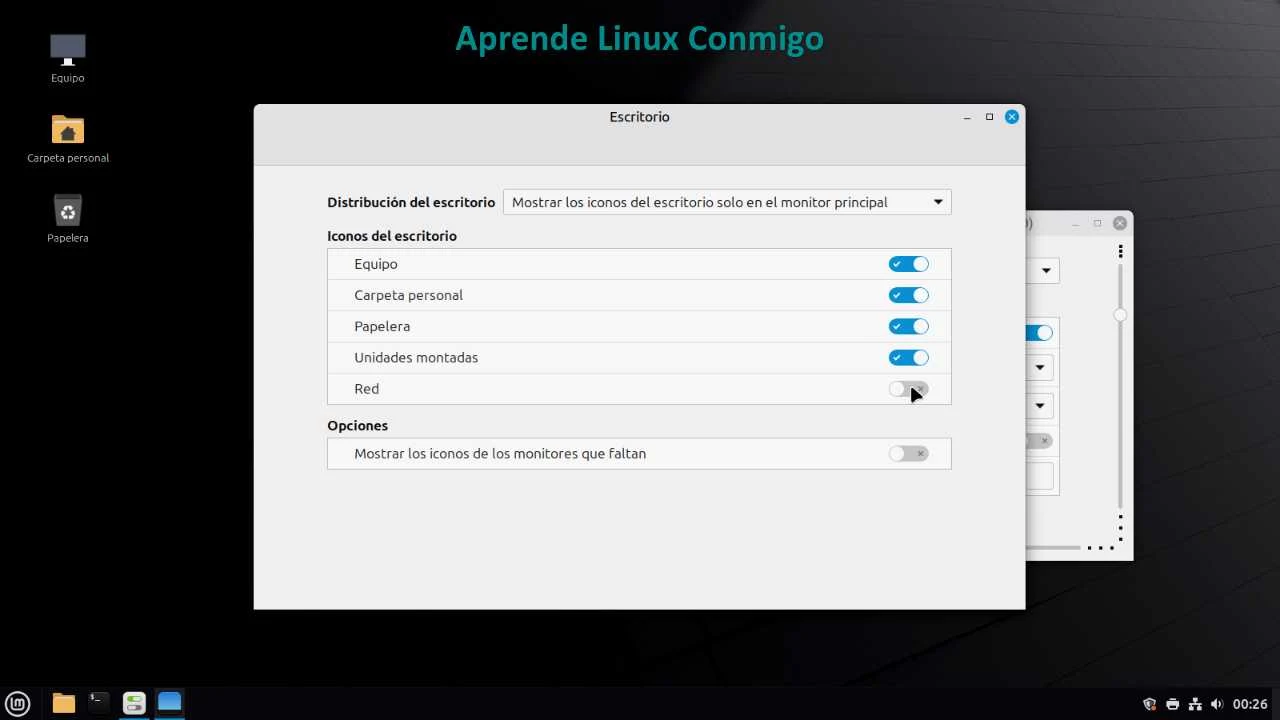Open the Linux Mint menu button
The width and height of the screenshot is (1280, 720).
[17, 703]
